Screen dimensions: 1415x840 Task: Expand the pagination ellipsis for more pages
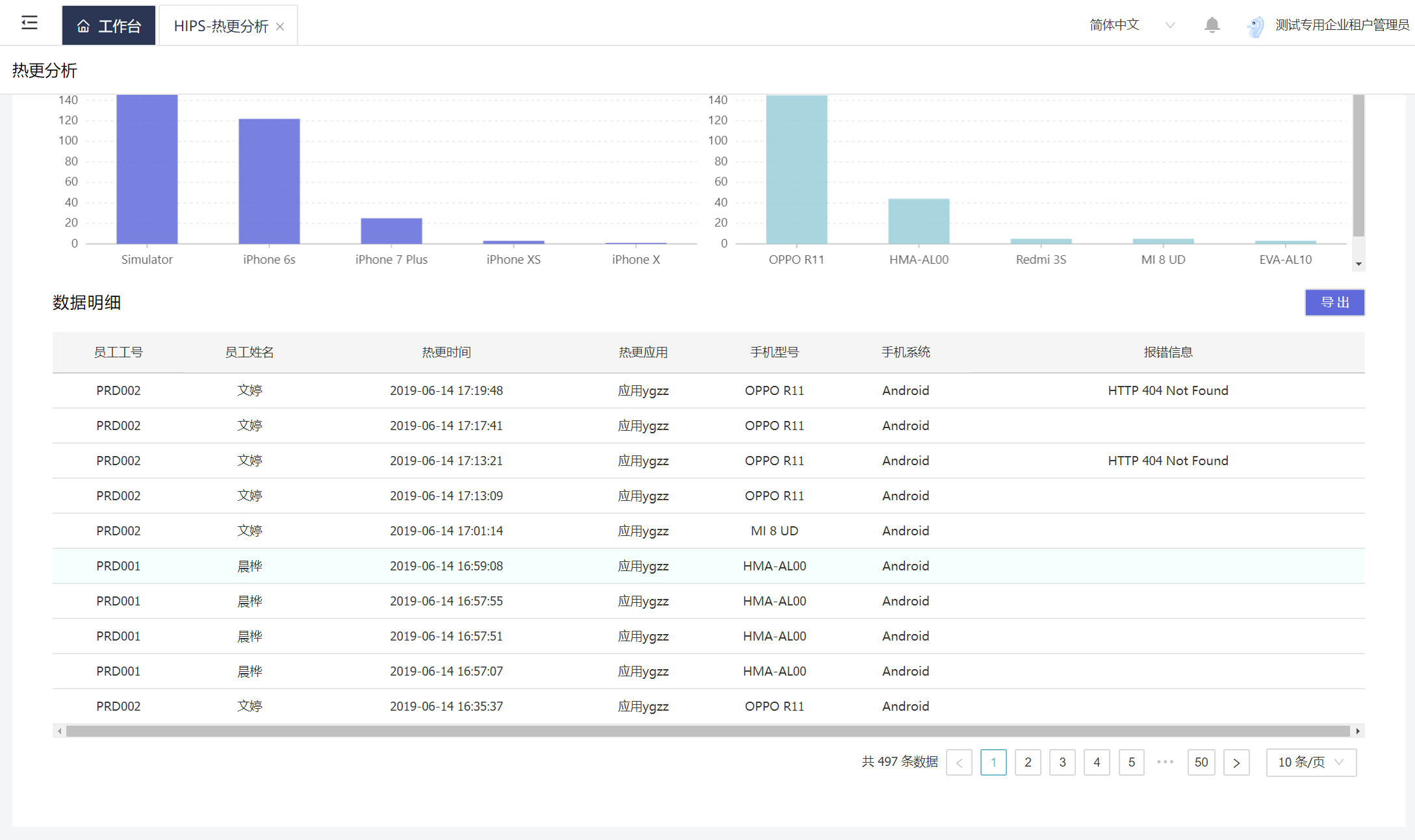(x=1166, y=762)
